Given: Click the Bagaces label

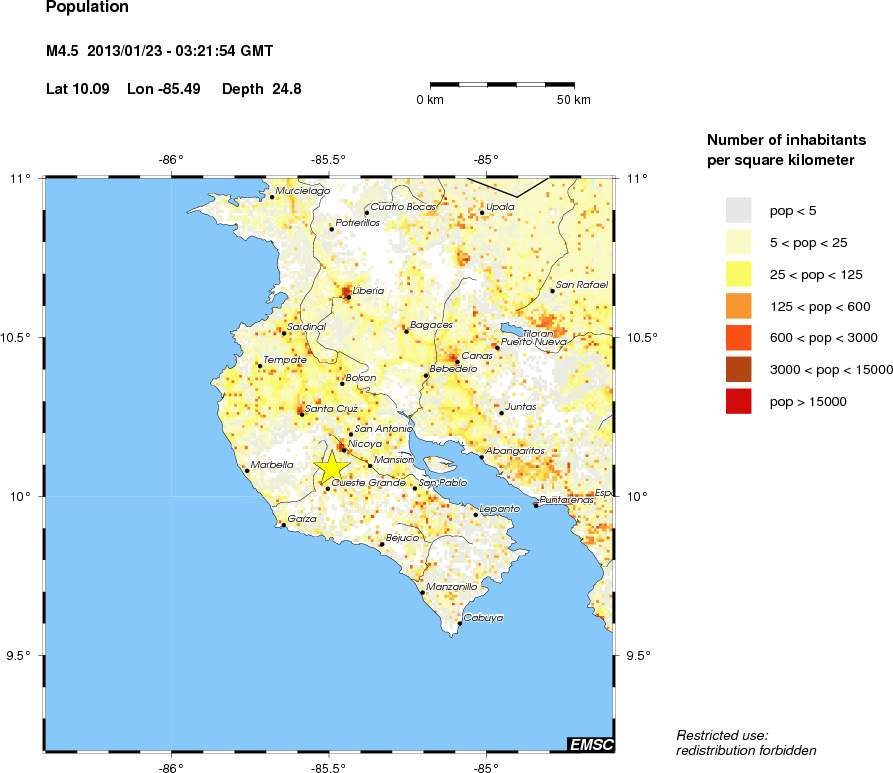Looking at the screenshot, I should (431, 325).
